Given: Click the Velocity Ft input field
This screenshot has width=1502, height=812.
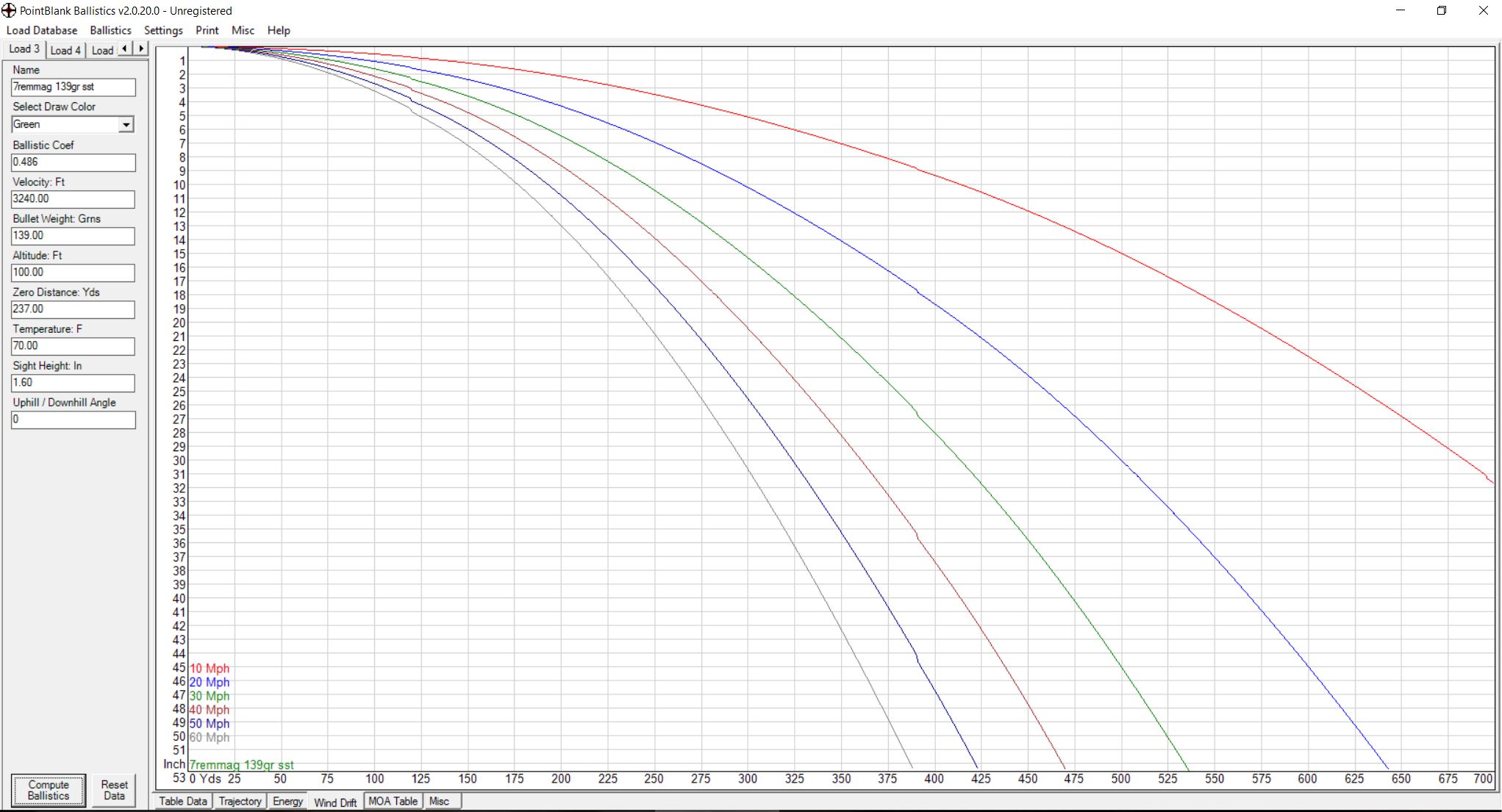Looking at the screenshot, I should (74, 199).
